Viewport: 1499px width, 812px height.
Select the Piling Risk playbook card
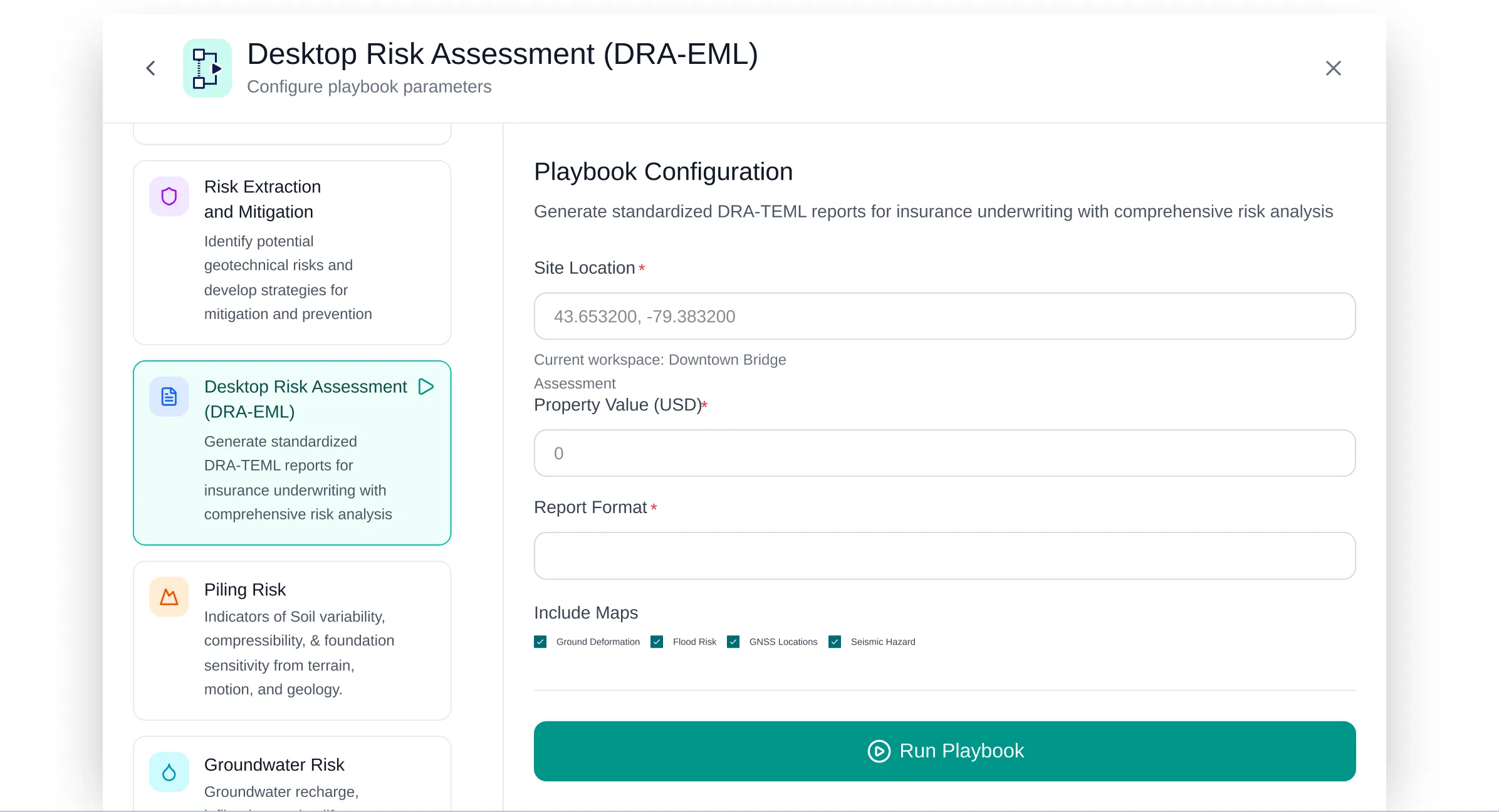tap(292, 640)
